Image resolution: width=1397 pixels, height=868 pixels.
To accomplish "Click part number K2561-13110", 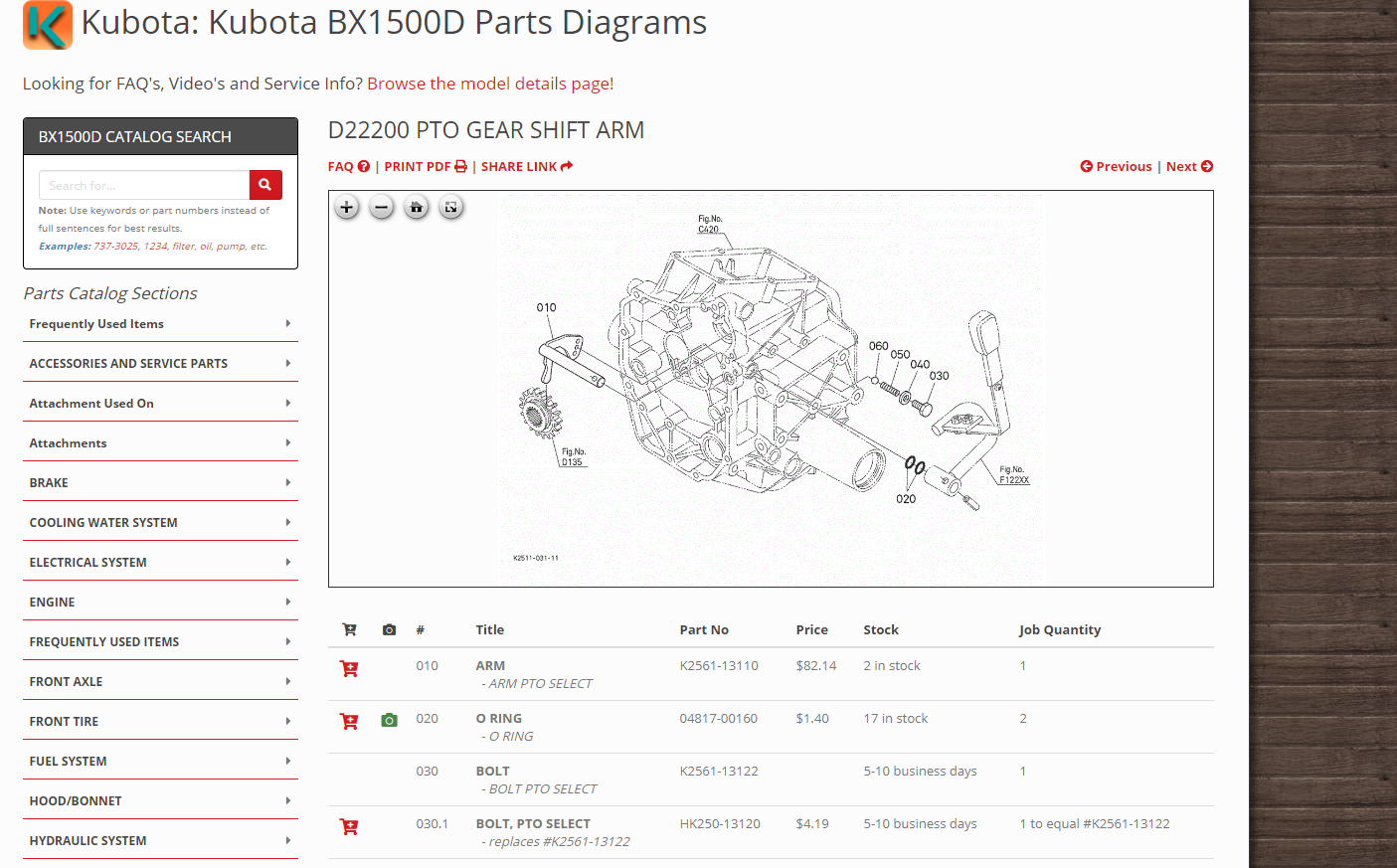I will click(x=719, y=665).
